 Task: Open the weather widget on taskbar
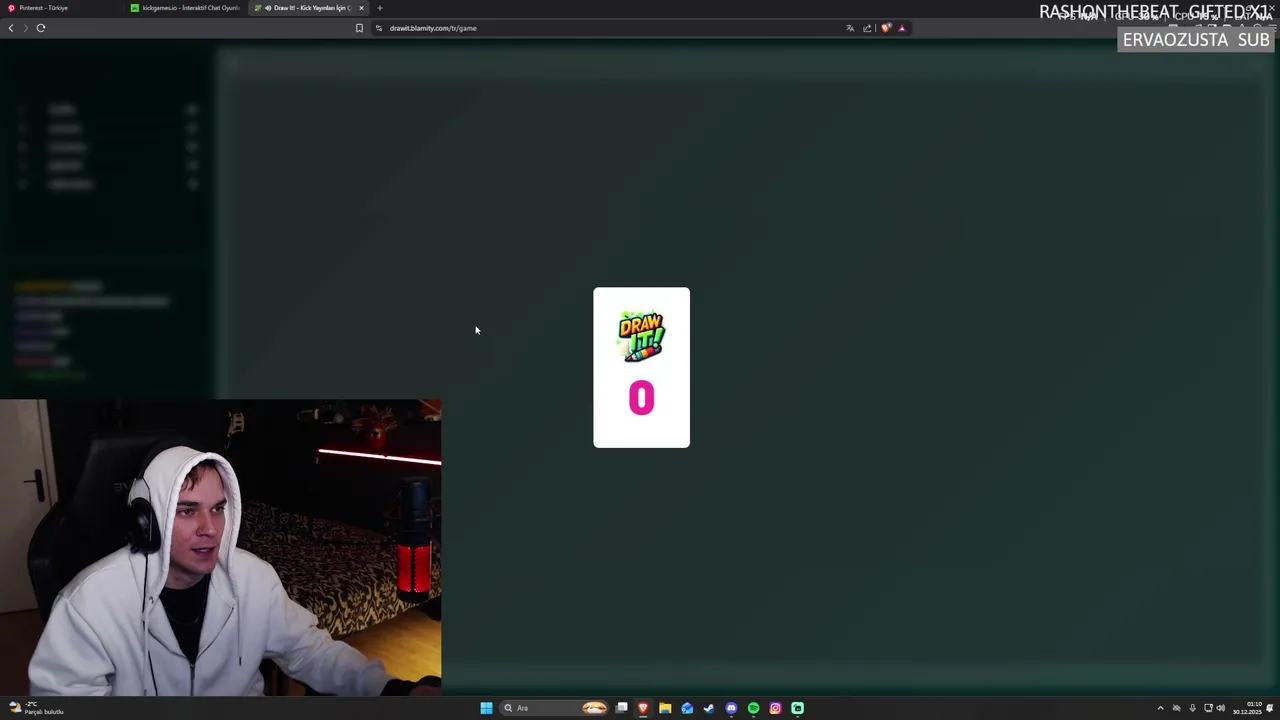(x=36, y=708)
